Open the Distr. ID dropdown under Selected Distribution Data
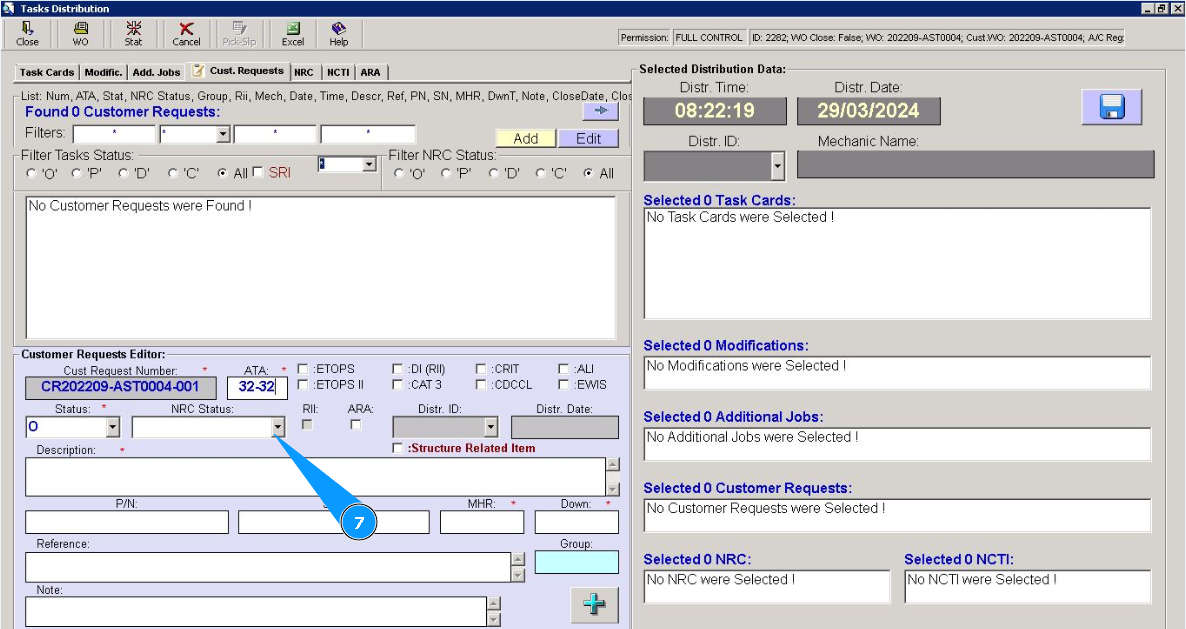Viewport: 1186px width, 629px height. click(778, 166)
